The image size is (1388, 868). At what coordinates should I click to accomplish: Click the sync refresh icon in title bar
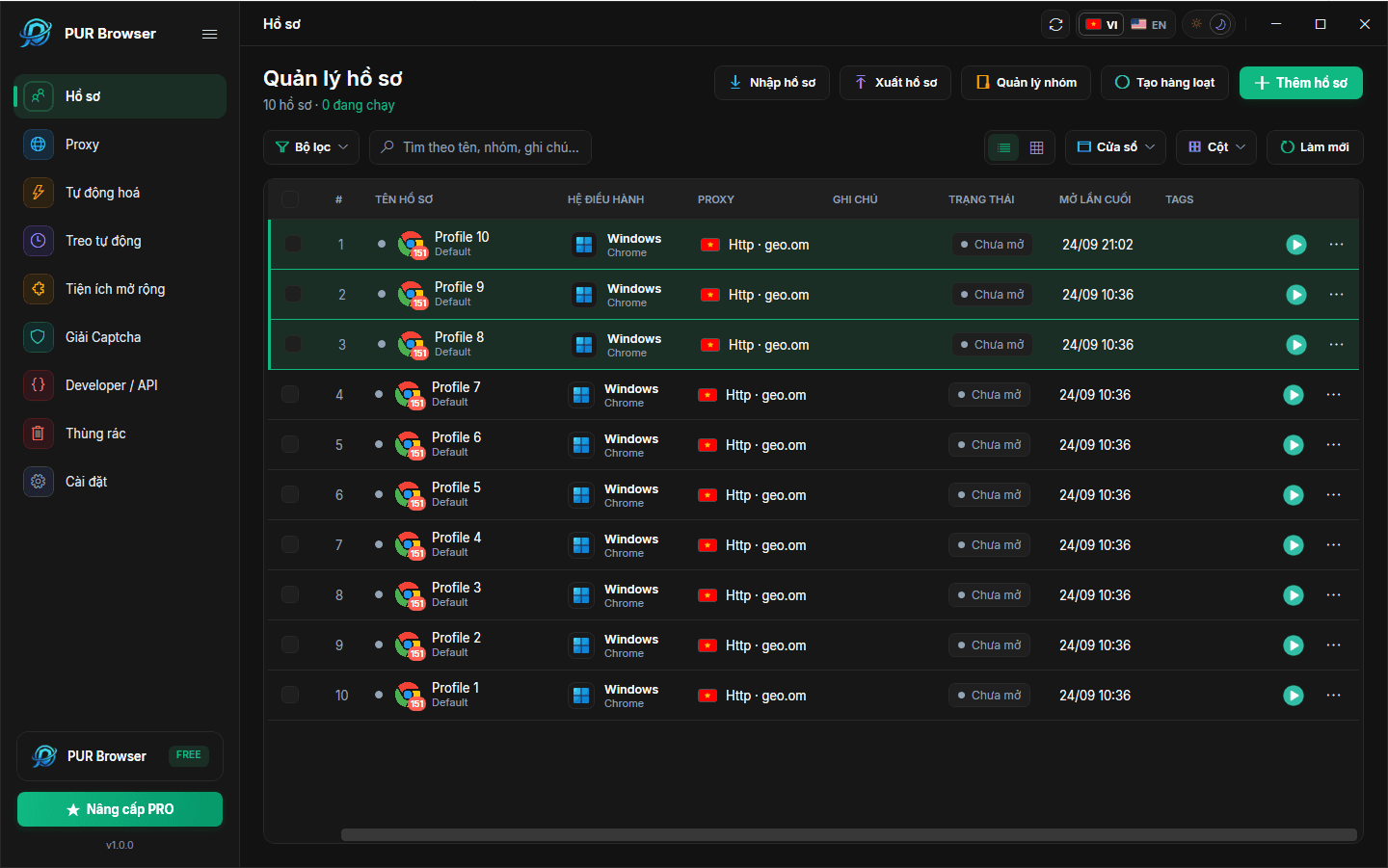[x=1055, y=24]
